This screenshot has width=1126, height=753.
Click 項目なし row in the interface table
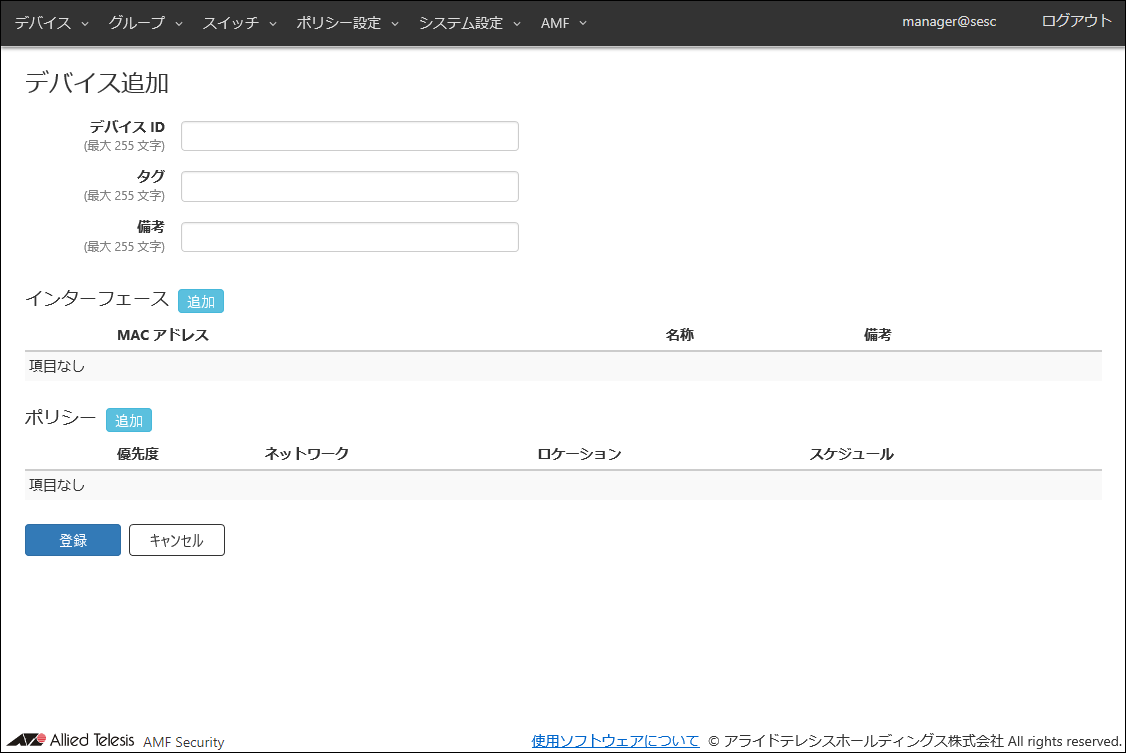[x=563, y=366]
